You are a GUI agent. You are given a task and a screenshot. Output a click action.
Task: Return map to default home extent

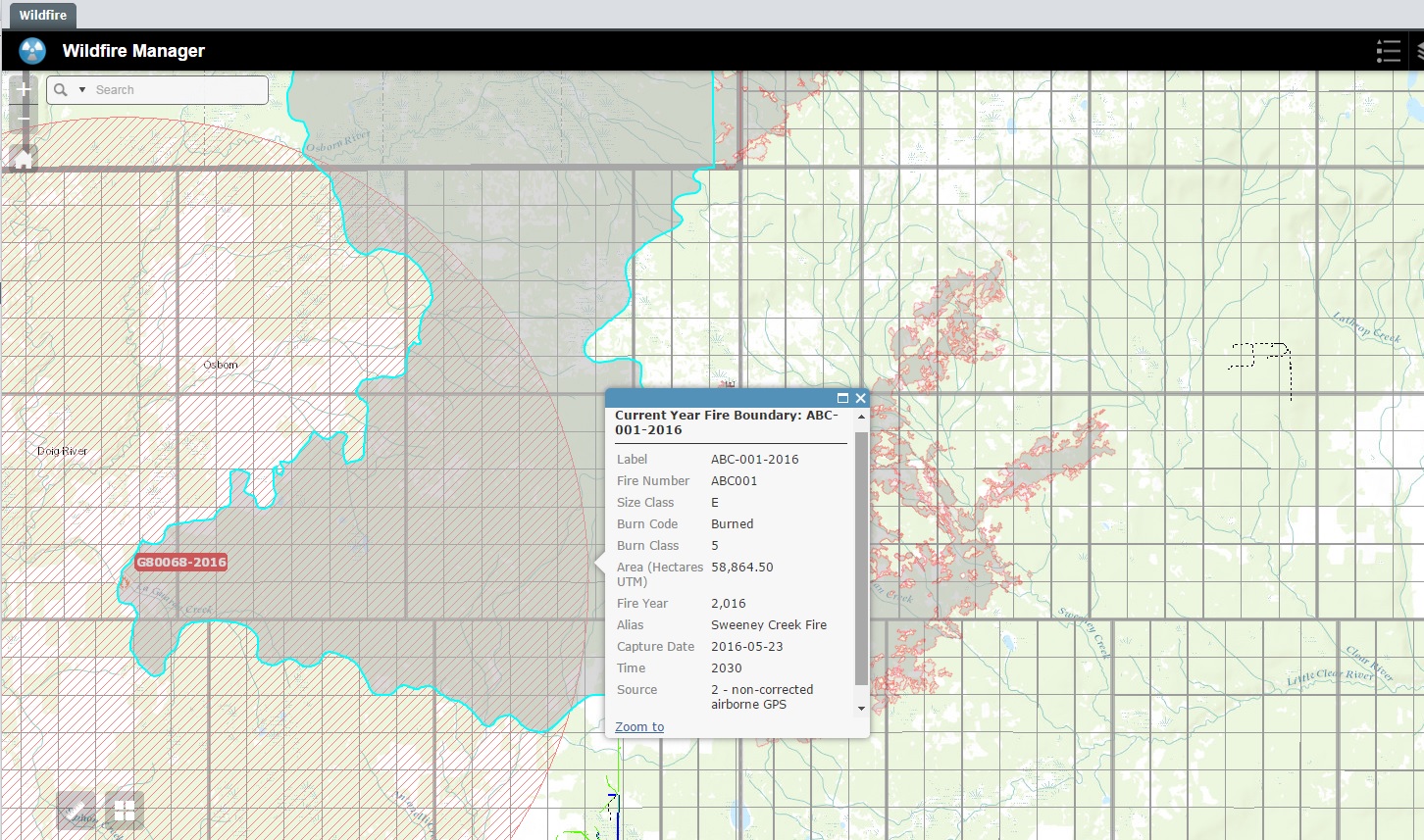pyautogui.click(x=24, y=158)
